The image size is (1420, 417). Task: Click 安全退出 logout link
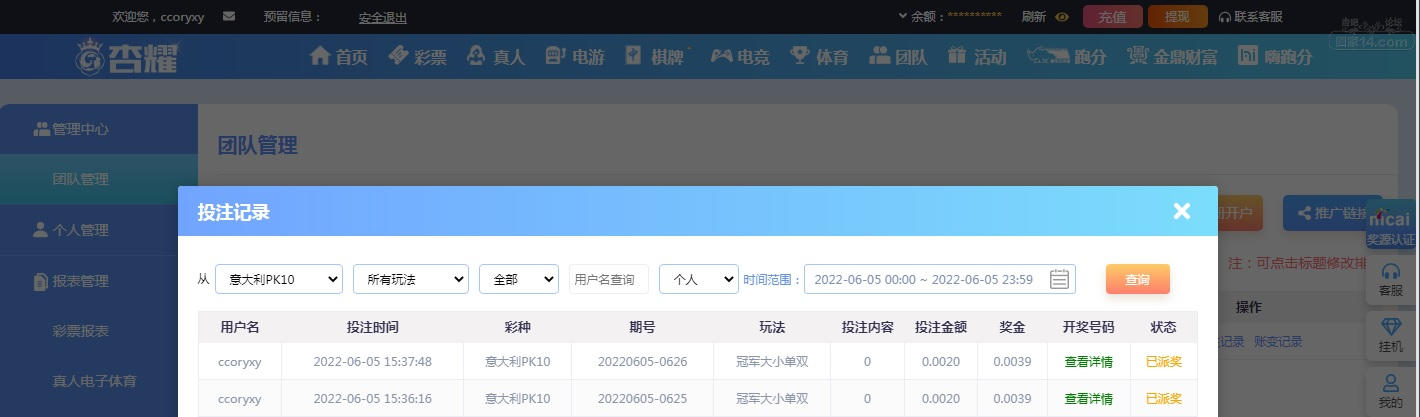pyautogui.click(x=382, y=18)
